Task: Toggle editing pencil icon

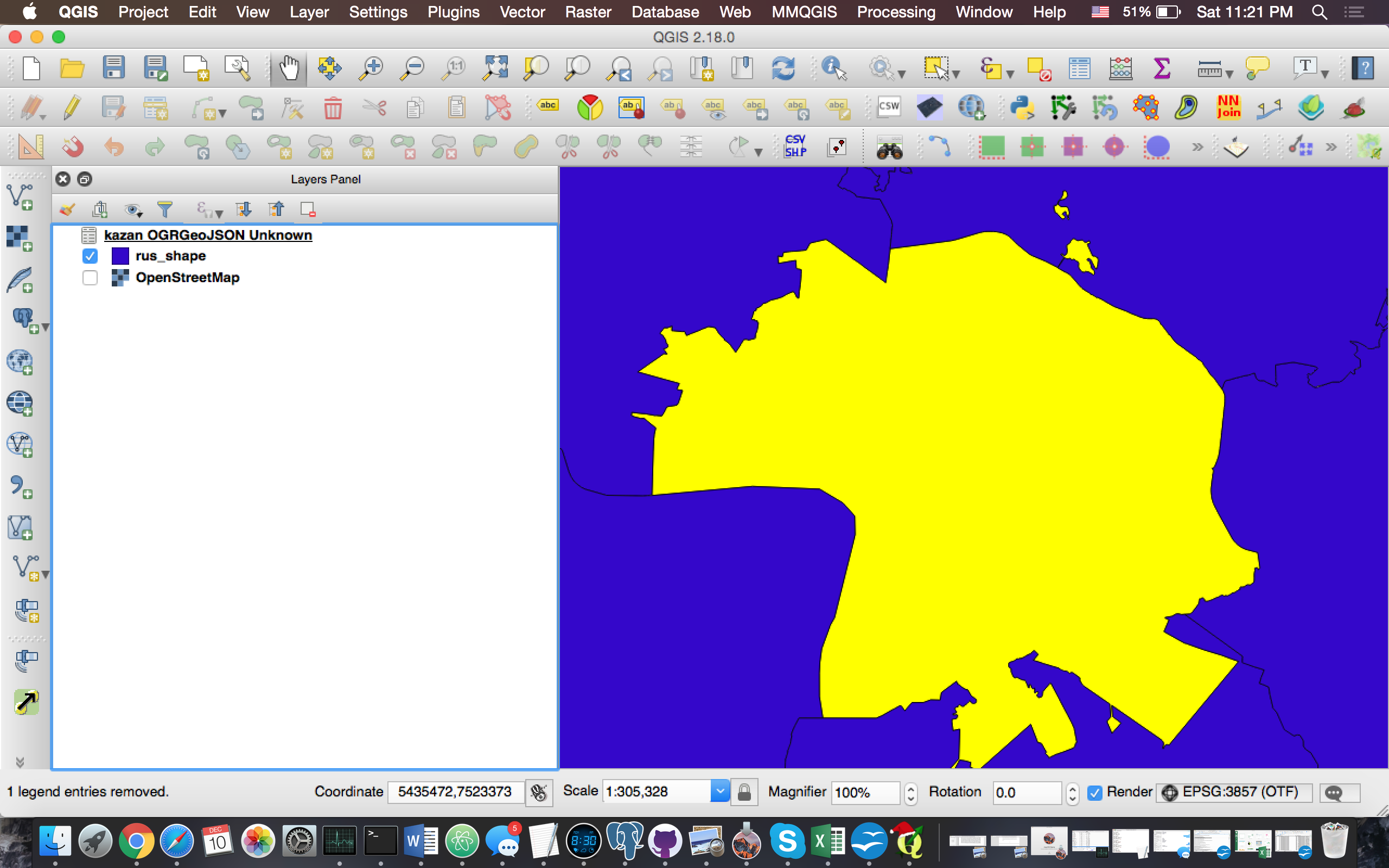Action: [x=72, y=108]
